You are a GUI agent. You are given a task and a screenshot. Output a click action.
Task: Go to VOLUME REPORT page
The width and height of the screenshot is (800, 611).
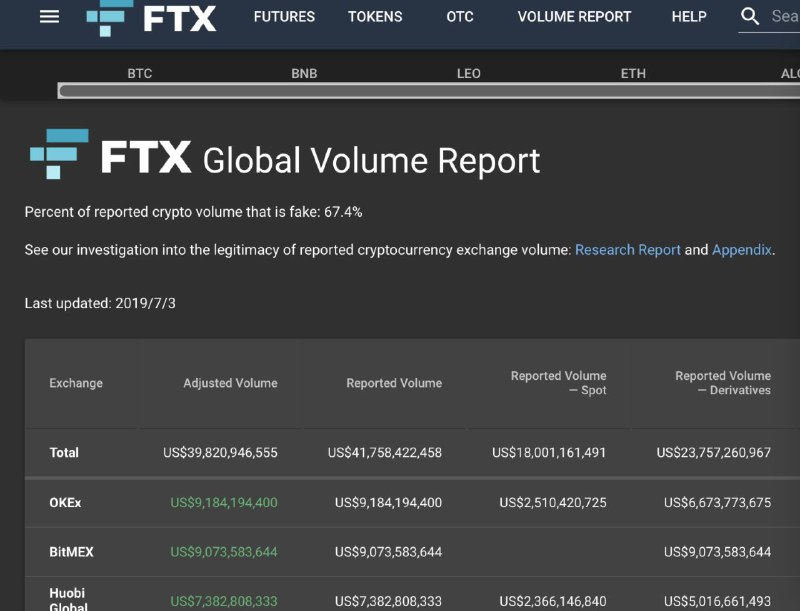point(574,17)
